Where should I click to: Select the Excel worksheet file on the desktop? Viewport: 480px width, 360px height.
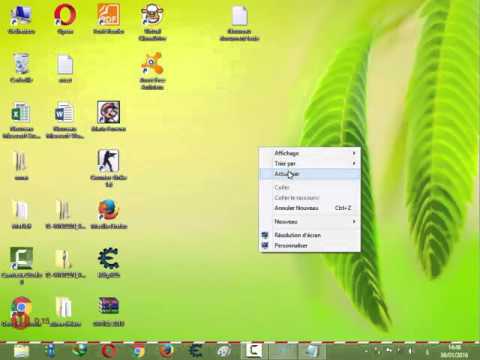click(21, 120)
